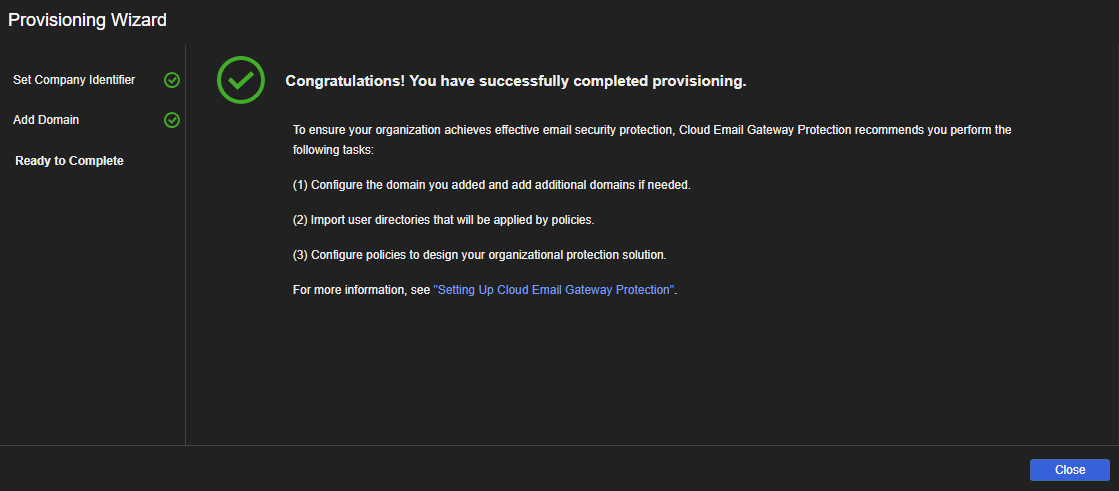Select the Add Domain step
Viewport: 1119px width, 491px height.
click(46, 120)
